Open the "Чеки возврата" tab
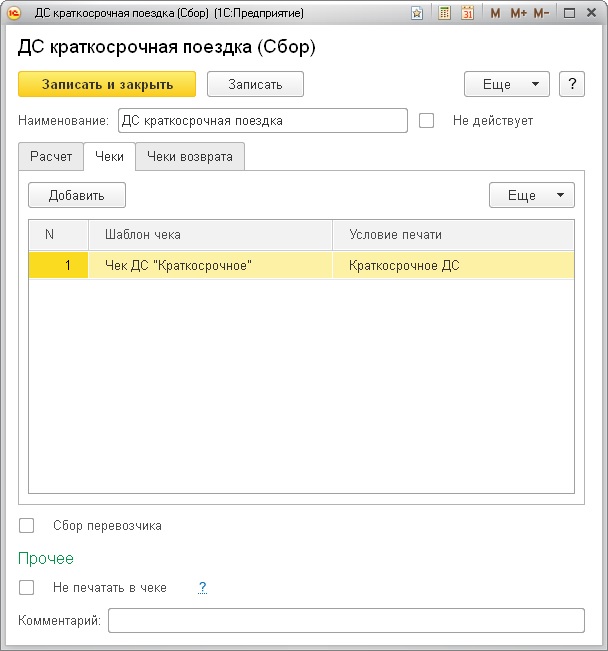This screenshot has width=608, height=651. (x=190, y=157)
